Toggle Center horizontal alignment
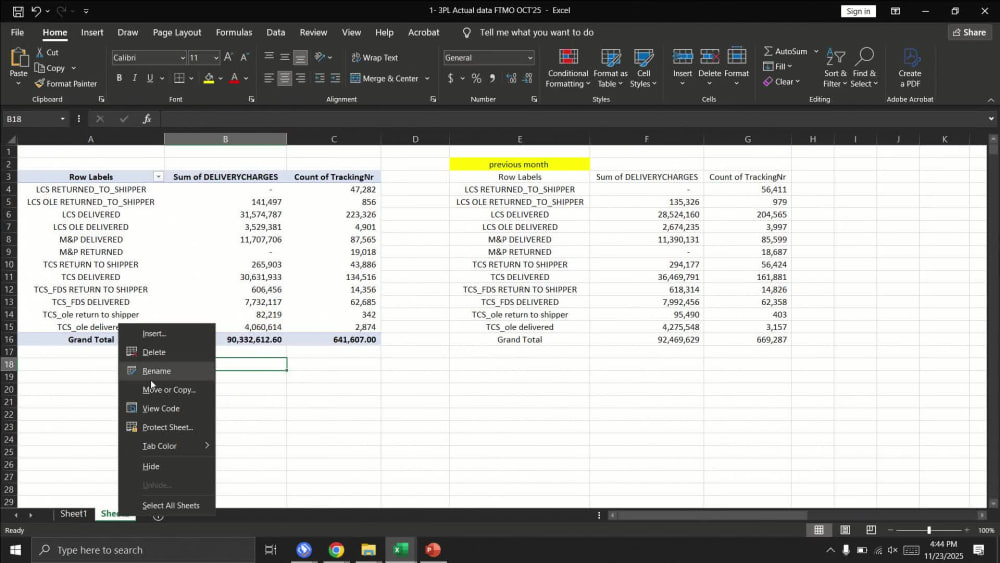This screenshot has height=563, width=1000. click(x=284, y=78)
